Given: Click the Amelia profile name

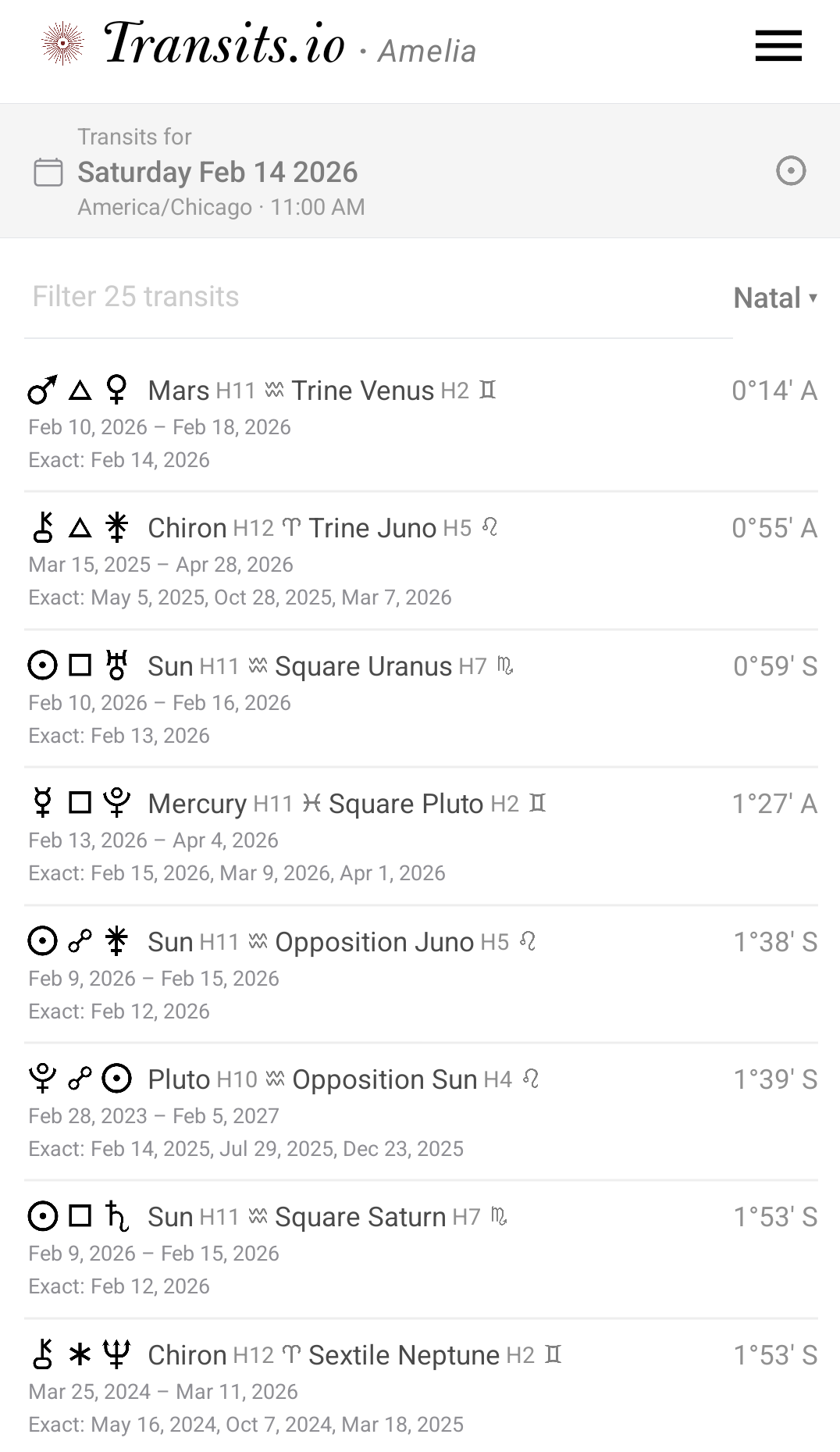Looking at the screenshot, I should (x=426, y=52).
